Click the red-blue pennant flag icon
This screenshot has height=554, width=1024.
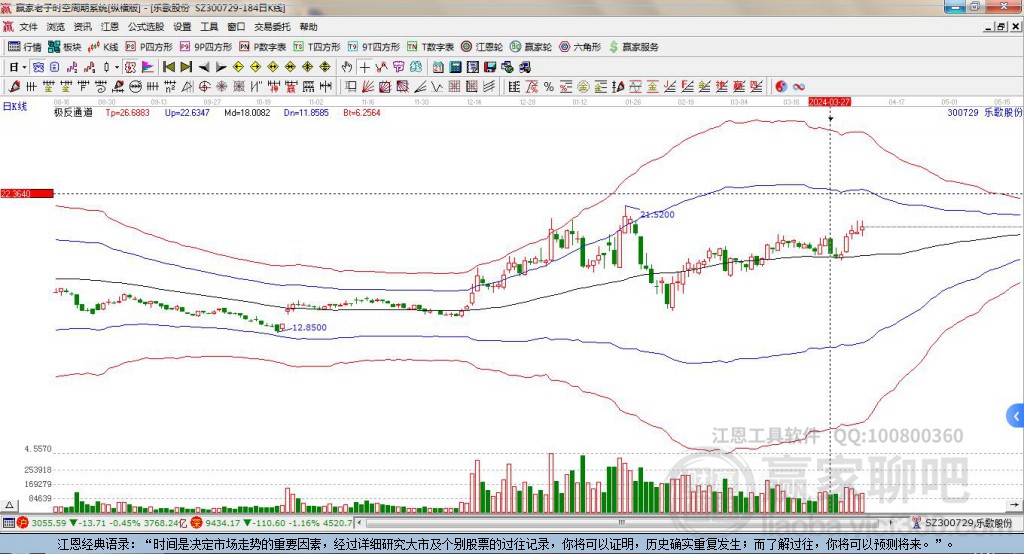point(148,67)
